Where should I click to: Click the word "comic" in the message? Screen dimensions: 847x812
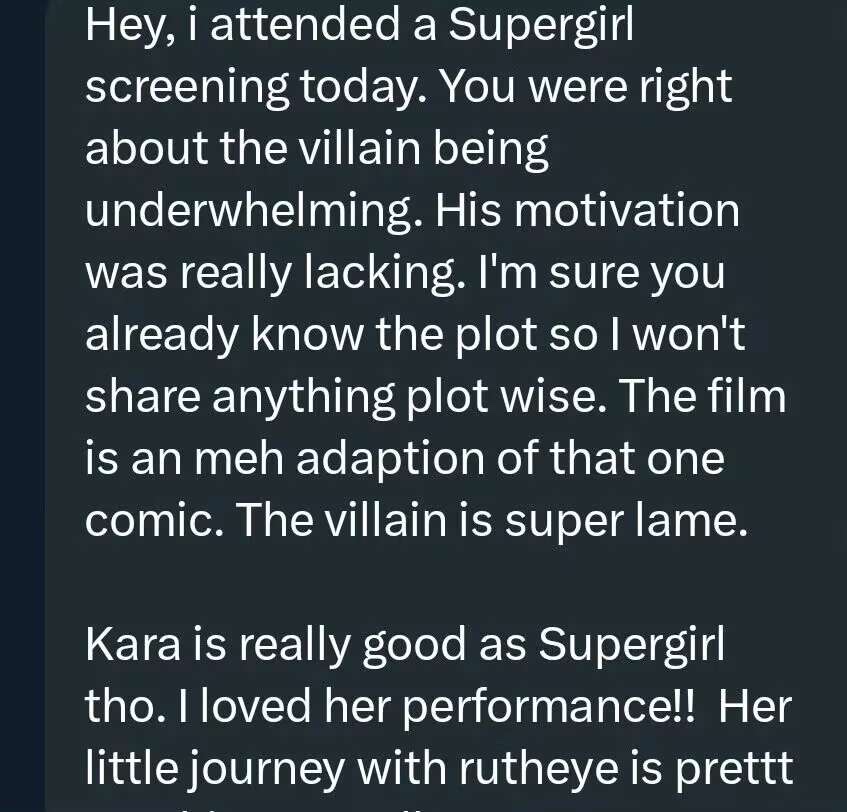tap(145, 521)
